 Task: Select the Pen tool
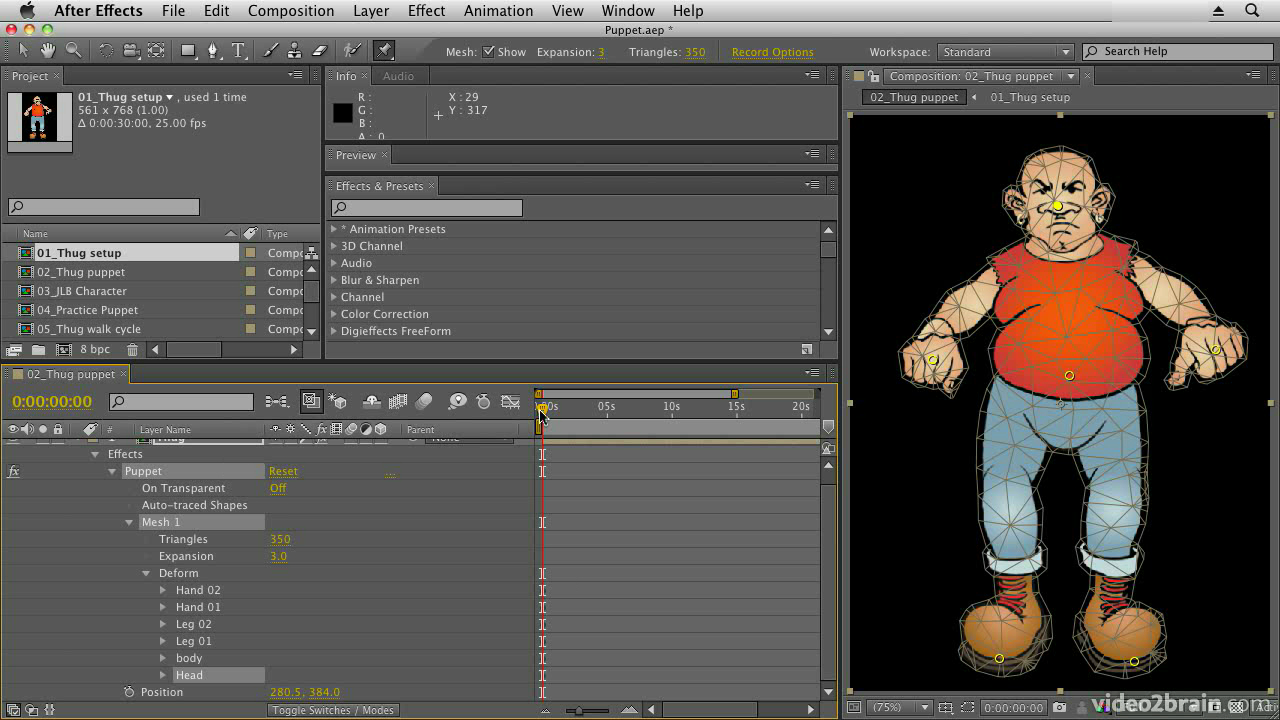[x=213, y=50]
